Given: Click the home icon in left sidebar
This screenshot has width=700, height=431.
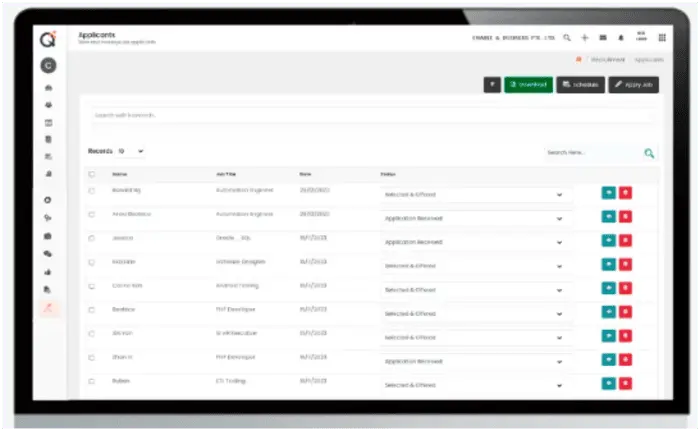Looking at the screenshot, I should tap(48, 89).
